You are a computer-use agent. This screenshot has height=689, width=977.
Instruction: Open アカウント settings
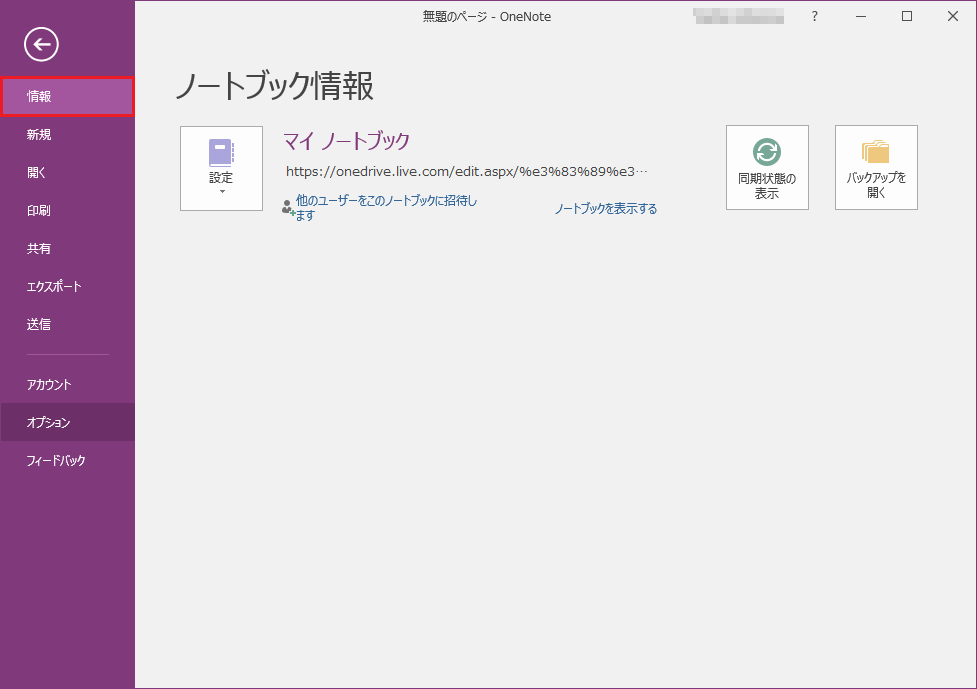click(x=67, y=384)
